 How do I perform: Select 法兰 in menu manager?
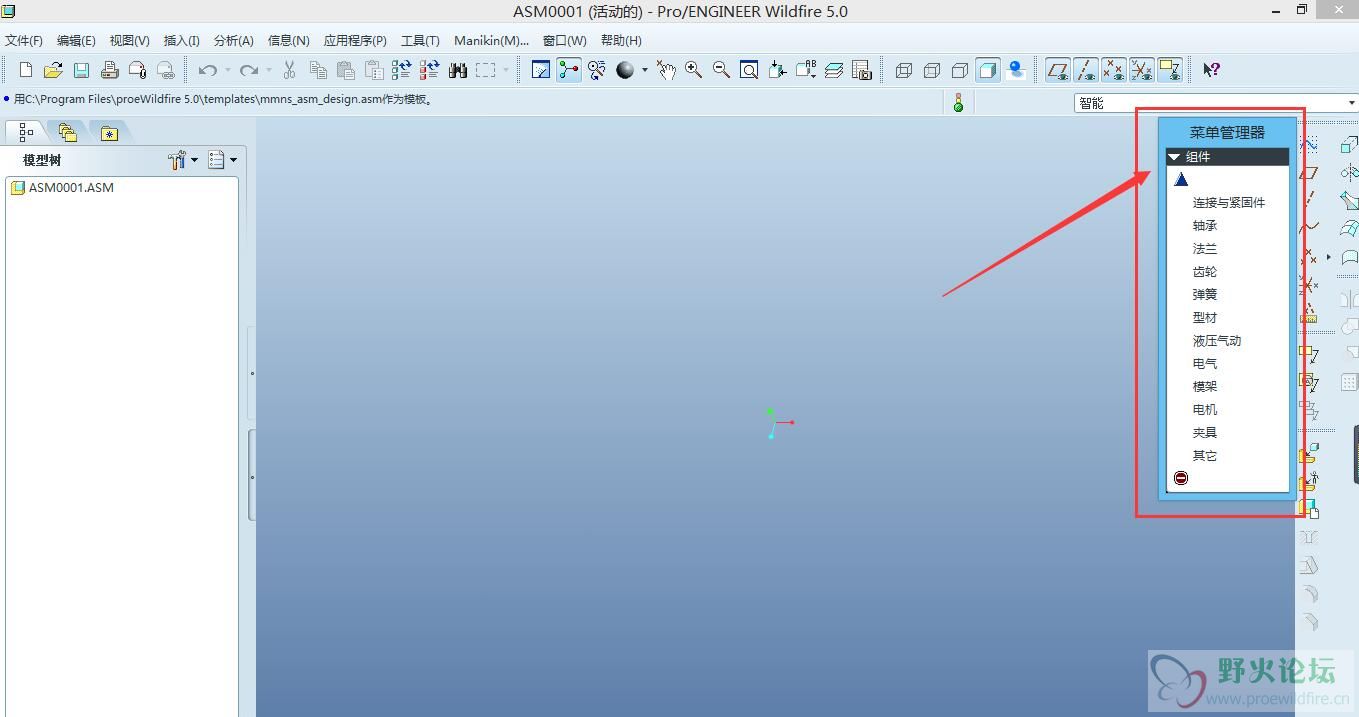1205,249
